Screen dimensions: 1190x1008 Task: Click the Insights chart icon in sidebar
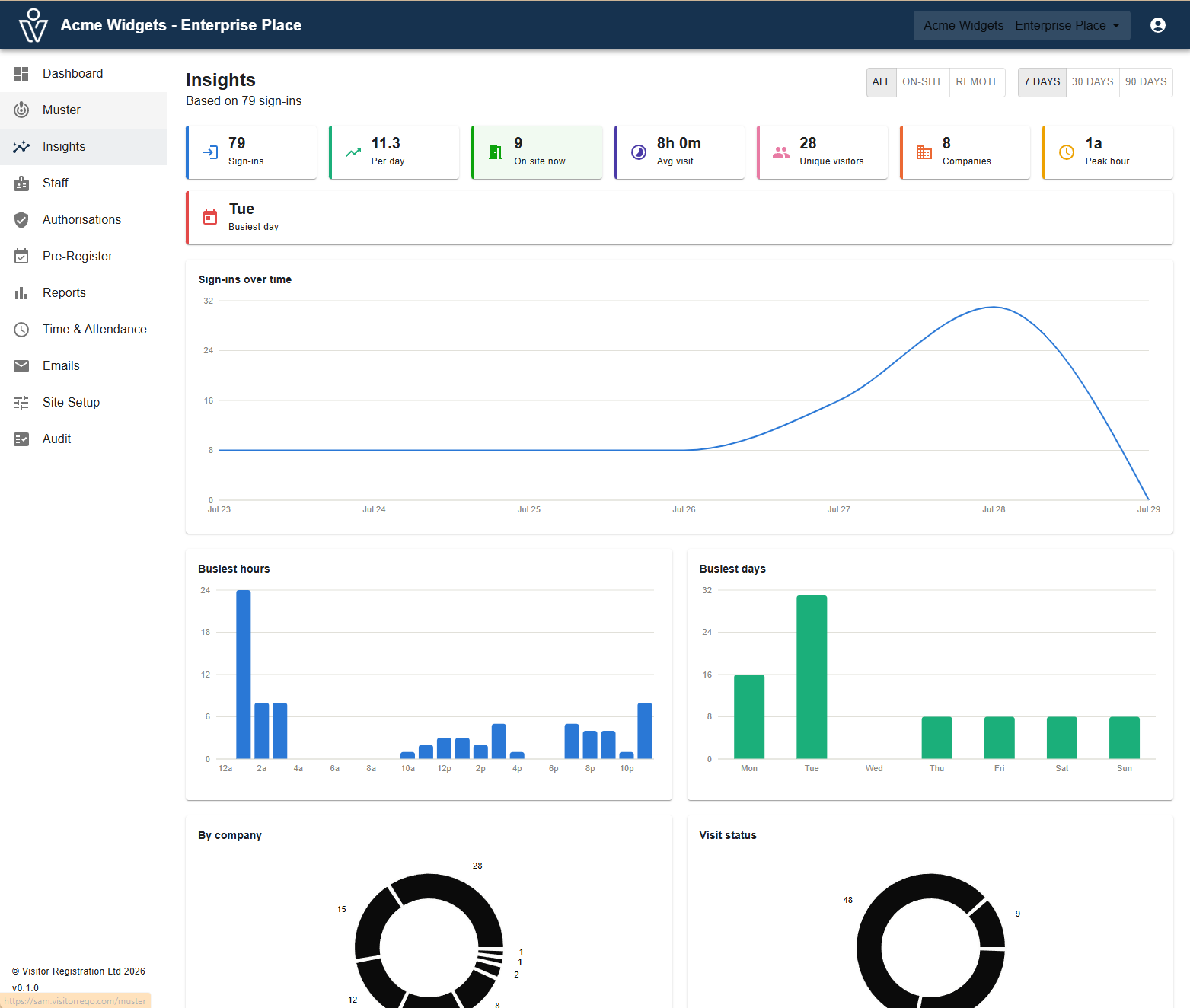(x=21, y=147)
